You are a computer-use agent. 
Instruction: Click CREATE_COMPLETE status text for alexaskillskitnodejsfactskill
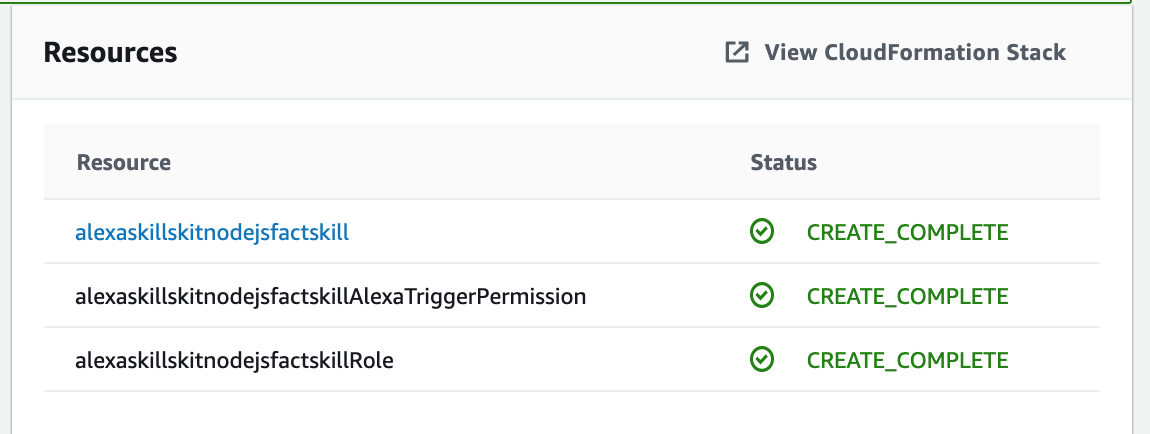pos(907,232)
